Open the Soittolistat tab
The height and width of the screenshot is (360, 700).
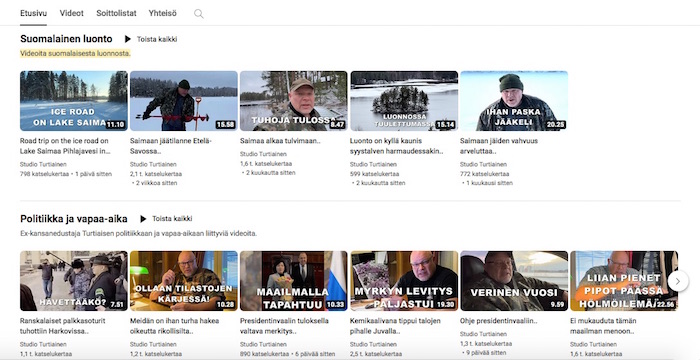(116, 13)
